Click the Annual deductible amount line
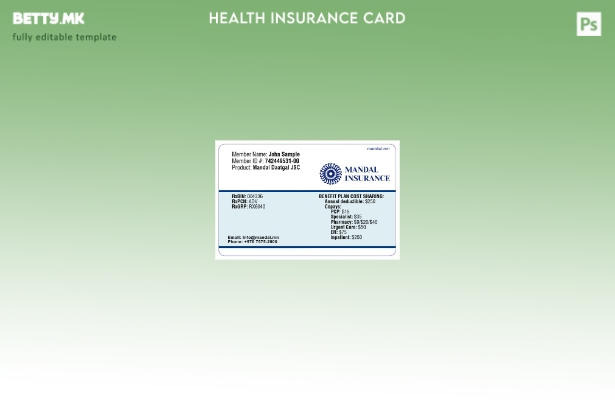615x400 pixels. (350, 201)
